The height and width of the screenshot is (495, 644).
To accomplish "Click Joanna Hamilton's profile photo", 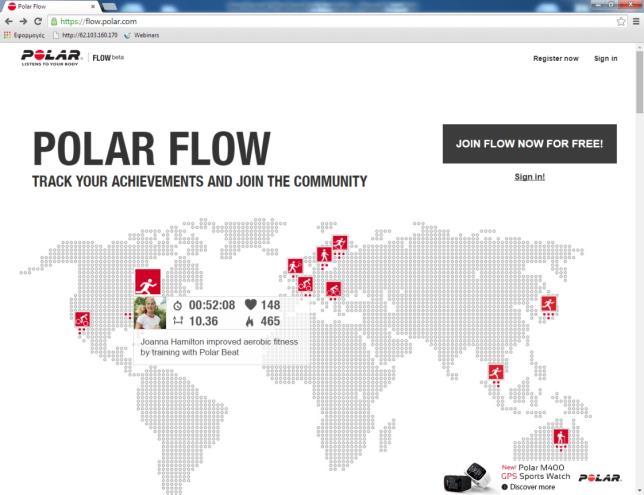I will [150, 313].
